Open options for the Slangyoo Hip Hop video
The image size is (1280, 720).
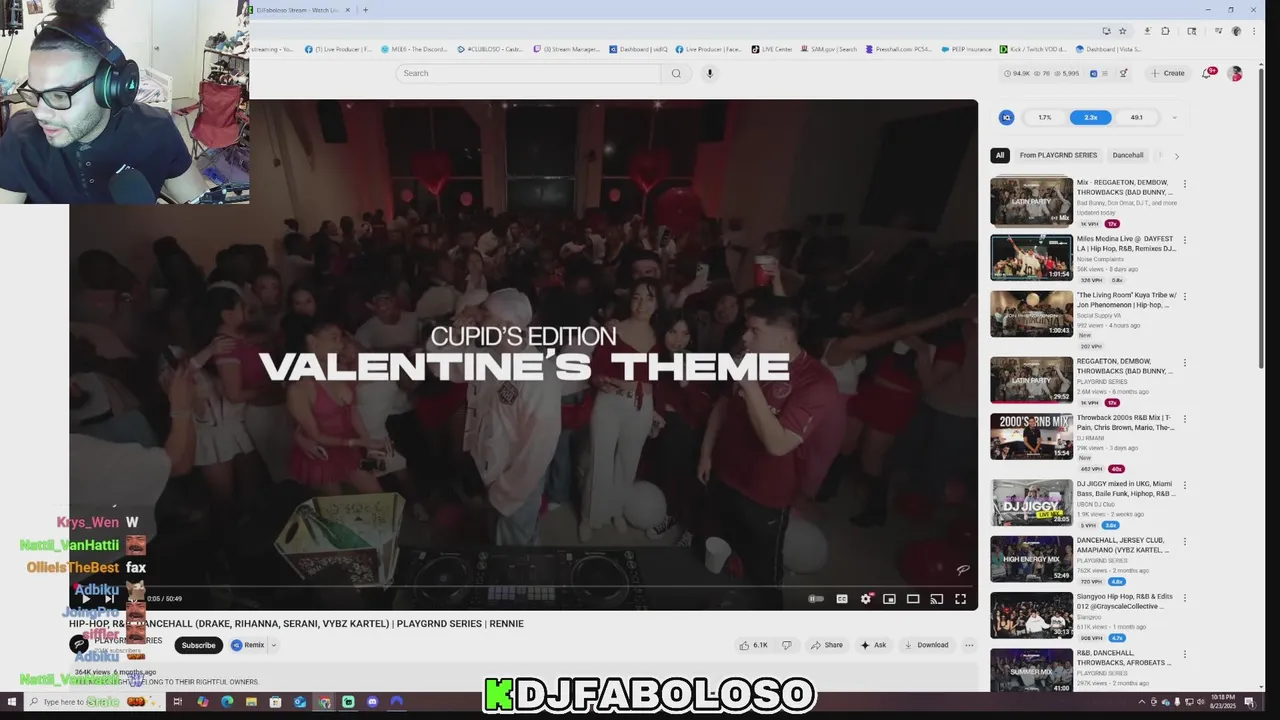1185,597
